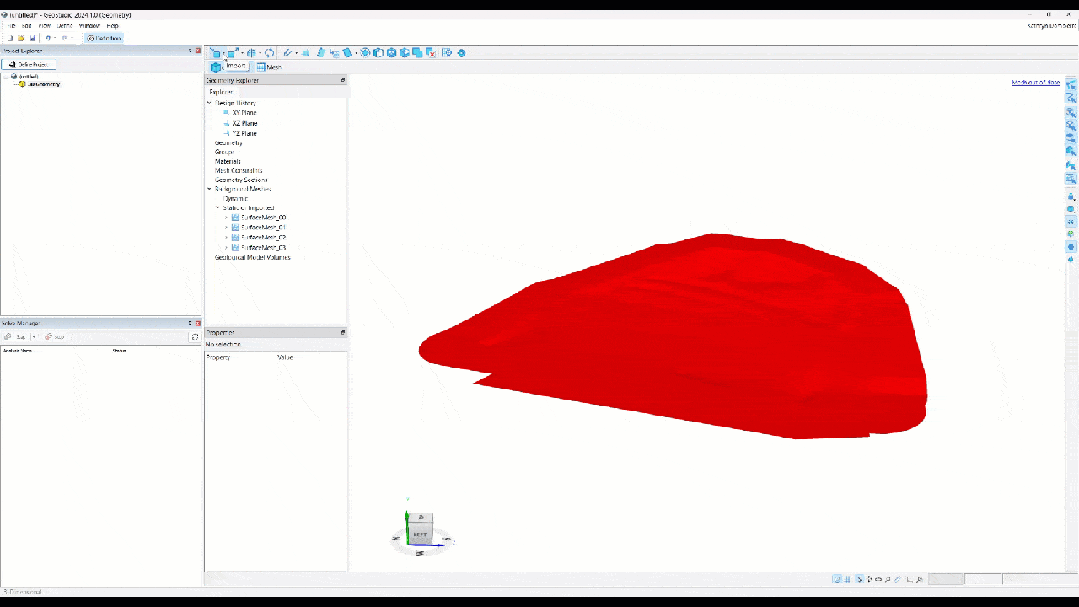Click the Save icon in the main toolbar

[x=32, y=38]
